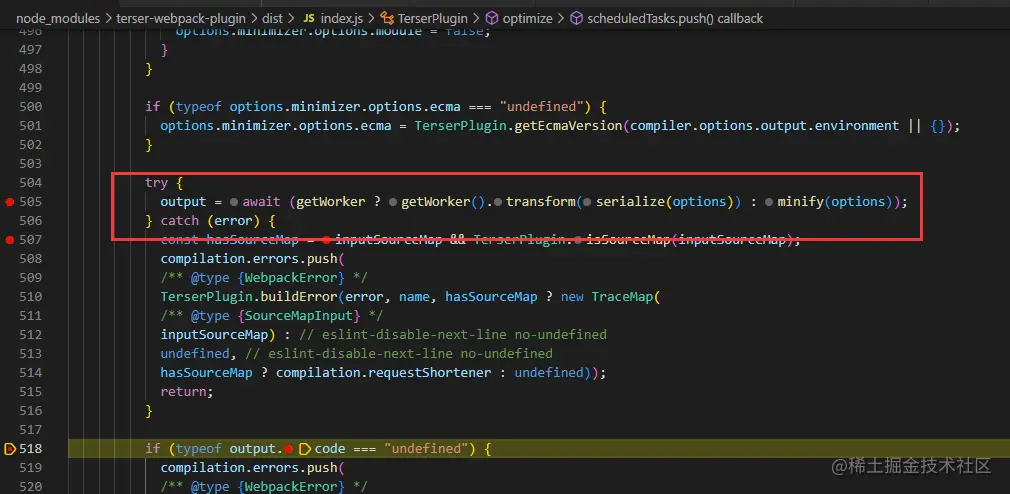Click line number 502

point(31,145)
